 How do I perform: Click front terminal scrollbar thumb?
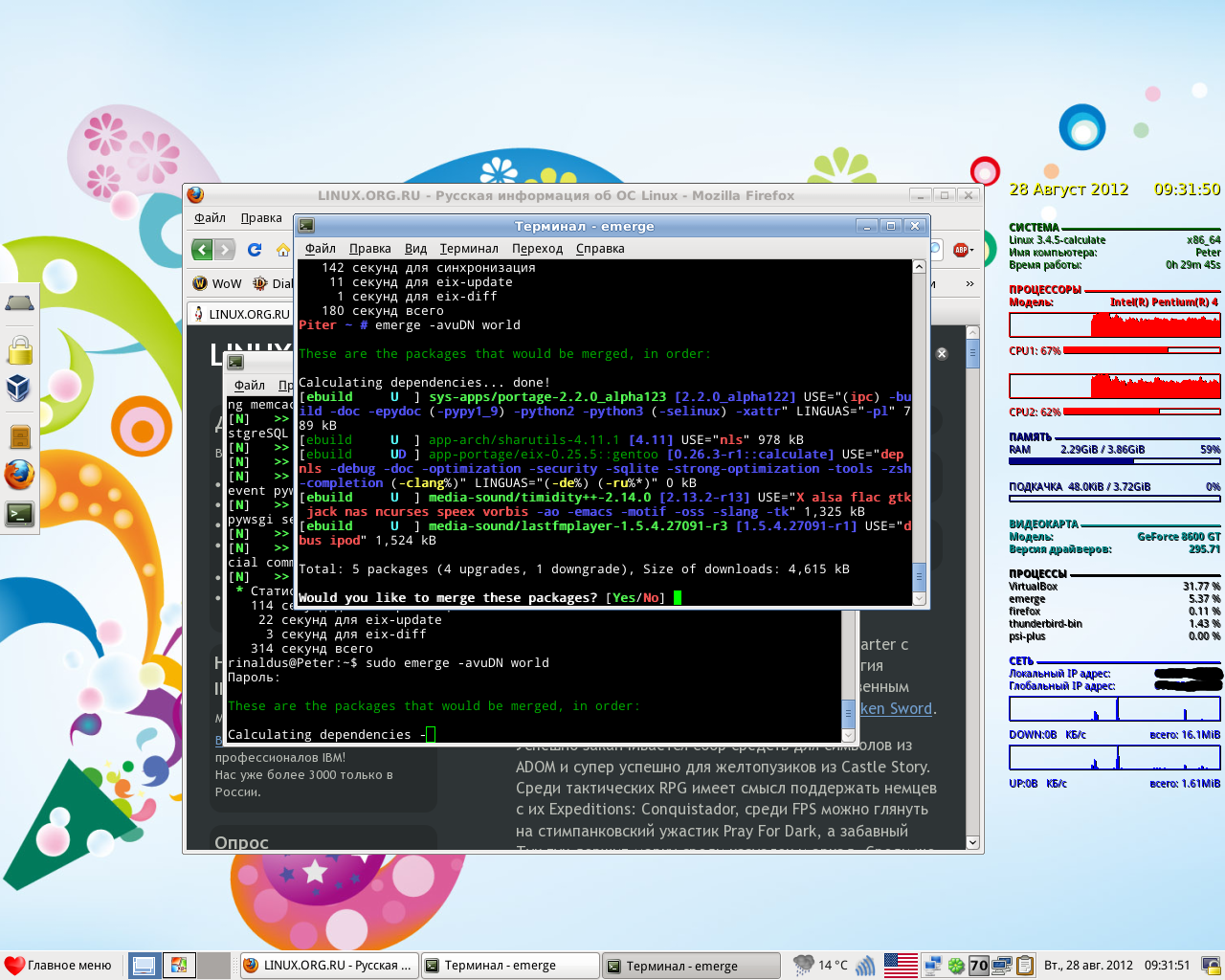click(x=920, y=577)
